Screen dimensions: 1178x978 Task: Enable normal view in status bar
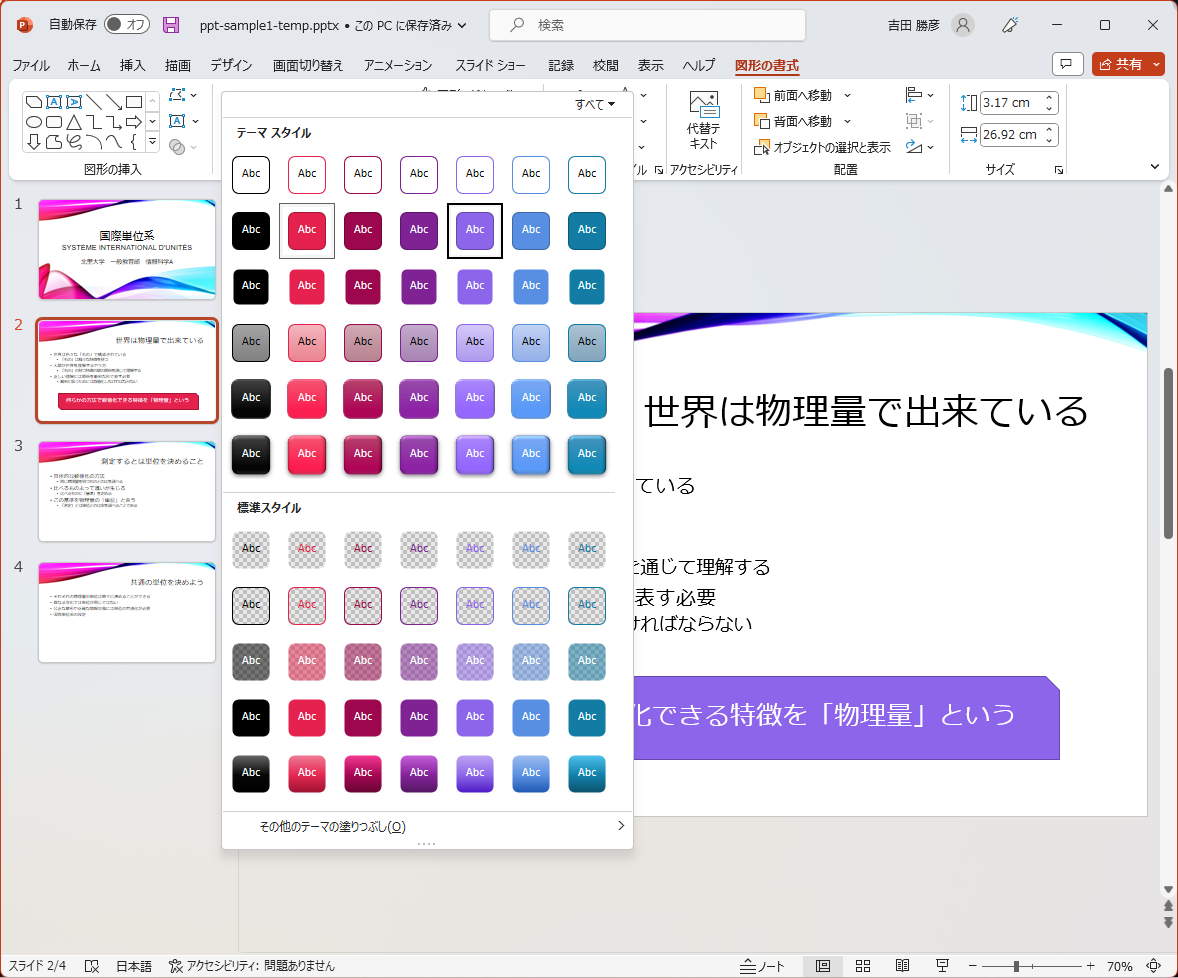click(823, 966)
